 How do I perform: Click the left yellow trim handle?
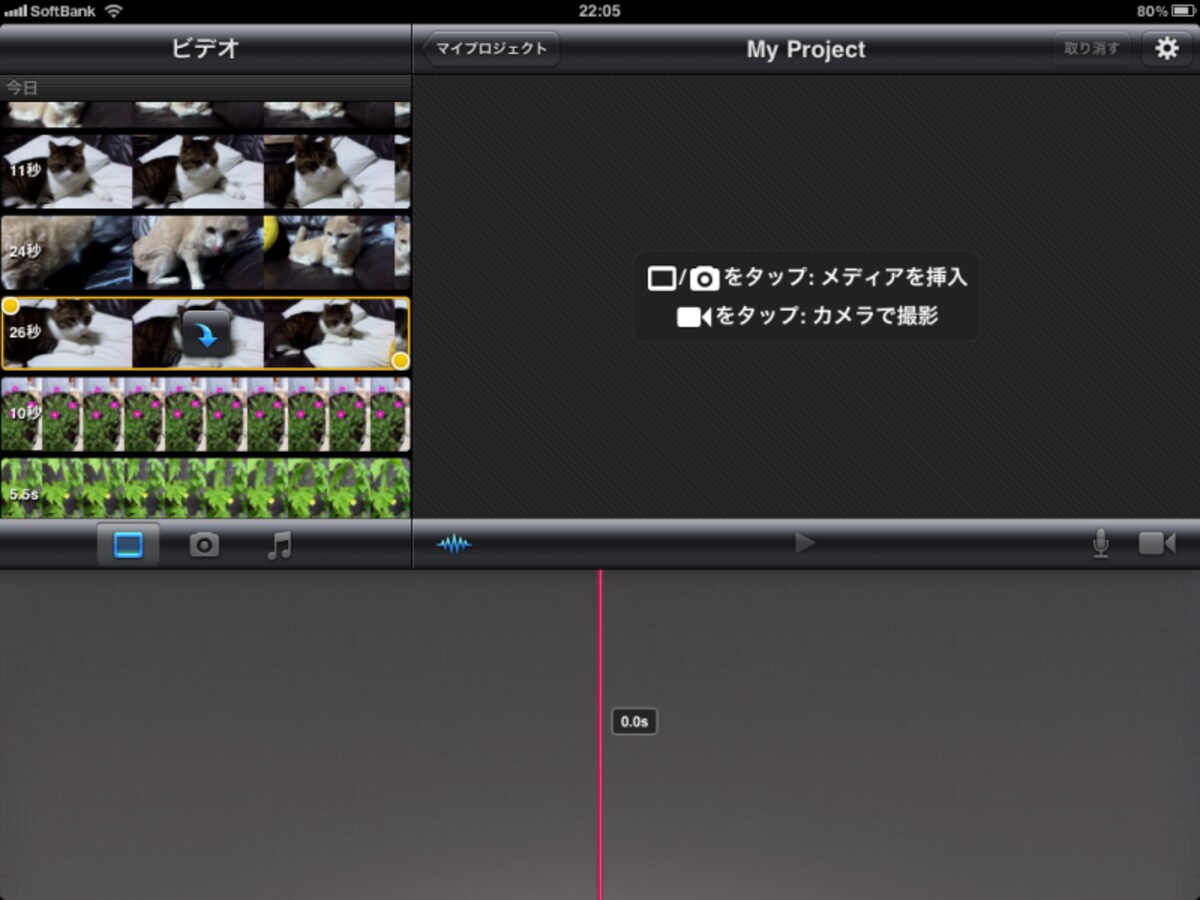(10, 306)
